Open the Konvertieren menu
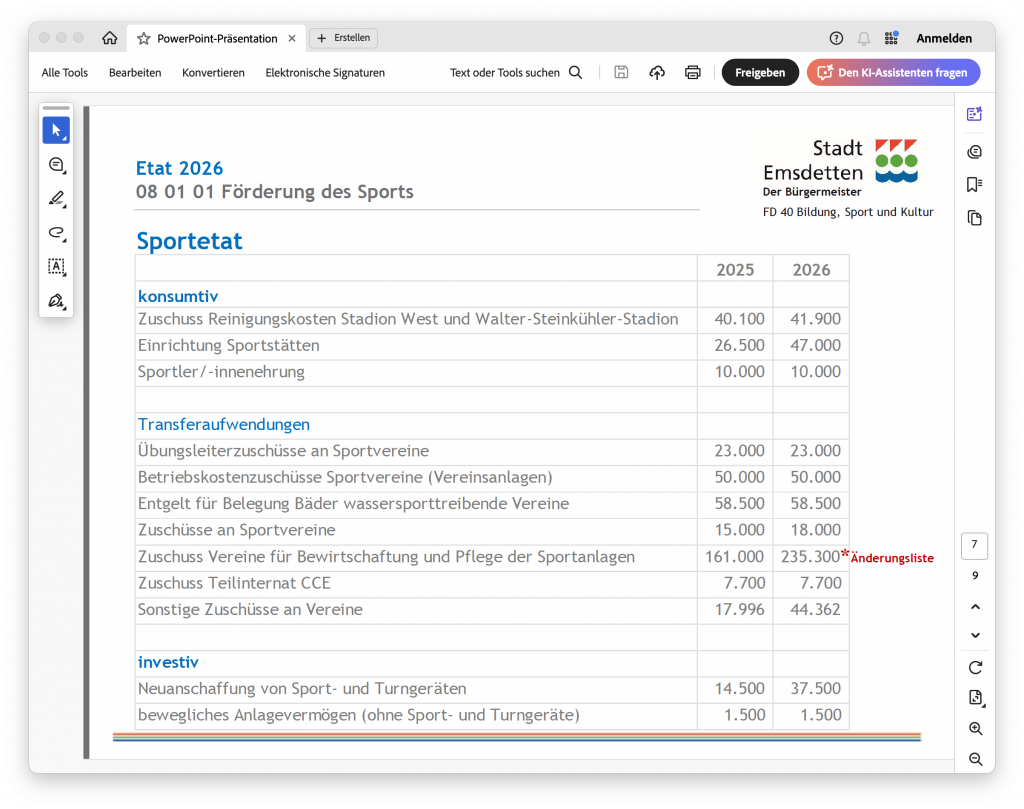The height and width of the screenshot is (809, 1024). coord(213,73)
